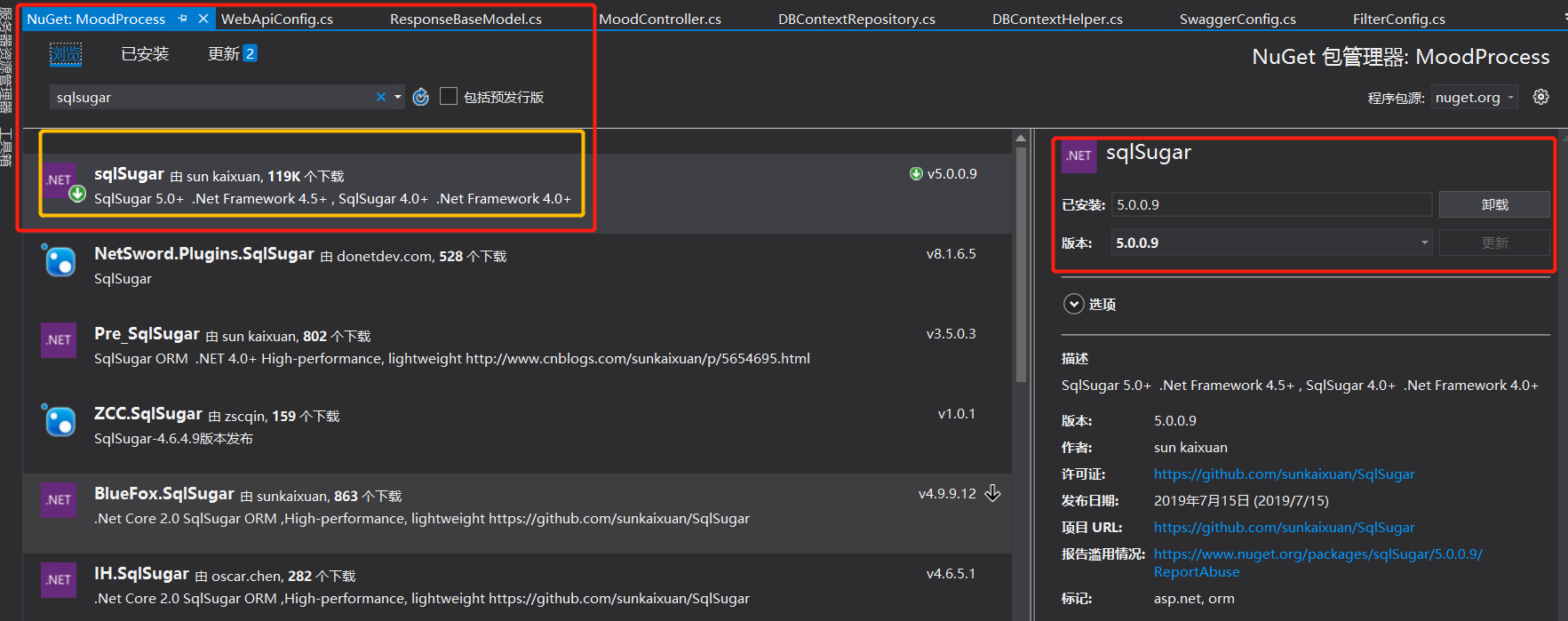Pin the NuGet: MoodProcess tab
Image resolution: width=1568 pixels, height=621 pixels.
coord(182,19)
